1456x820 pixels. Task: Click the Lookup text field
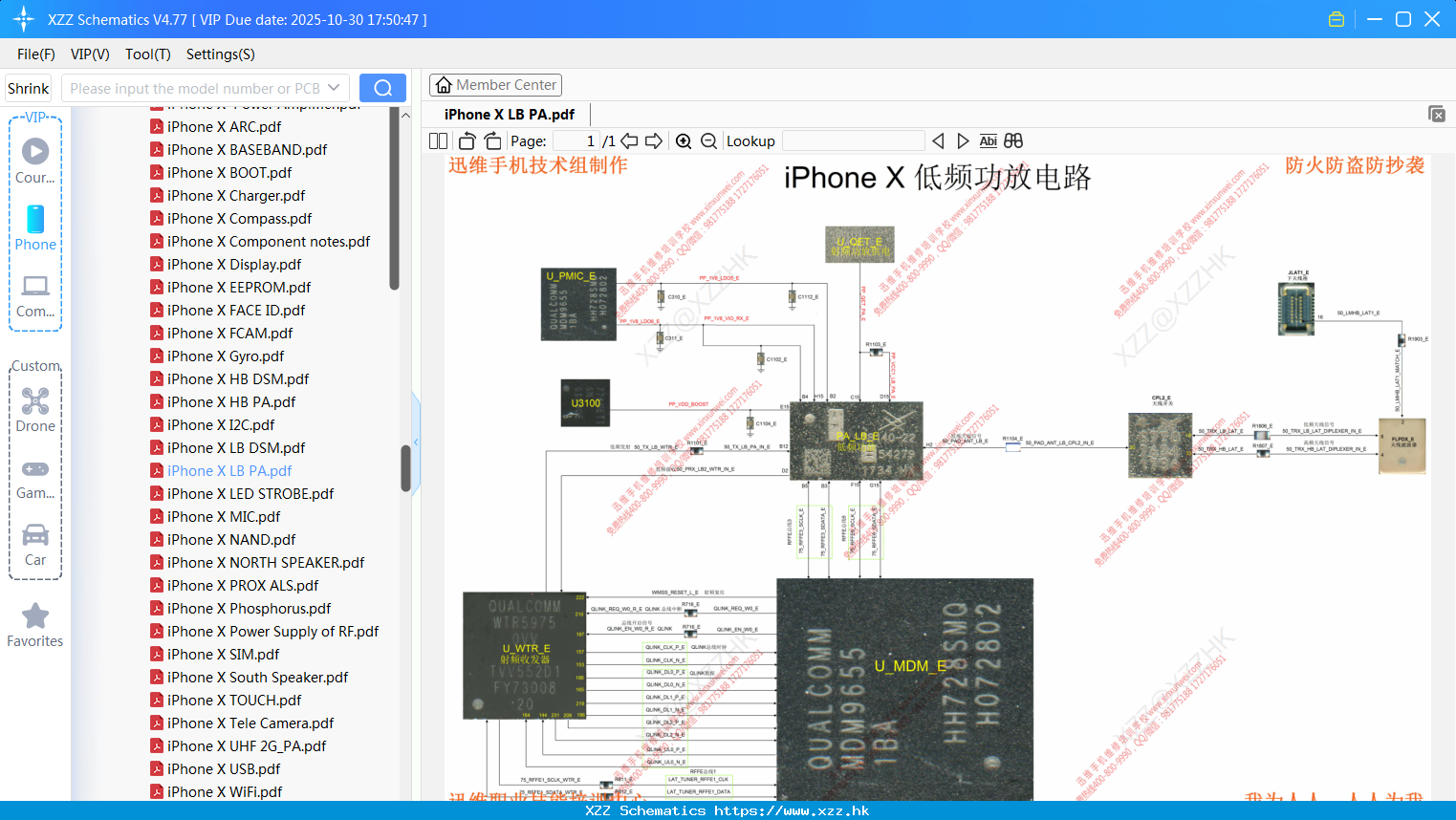(x=853, y=140)
